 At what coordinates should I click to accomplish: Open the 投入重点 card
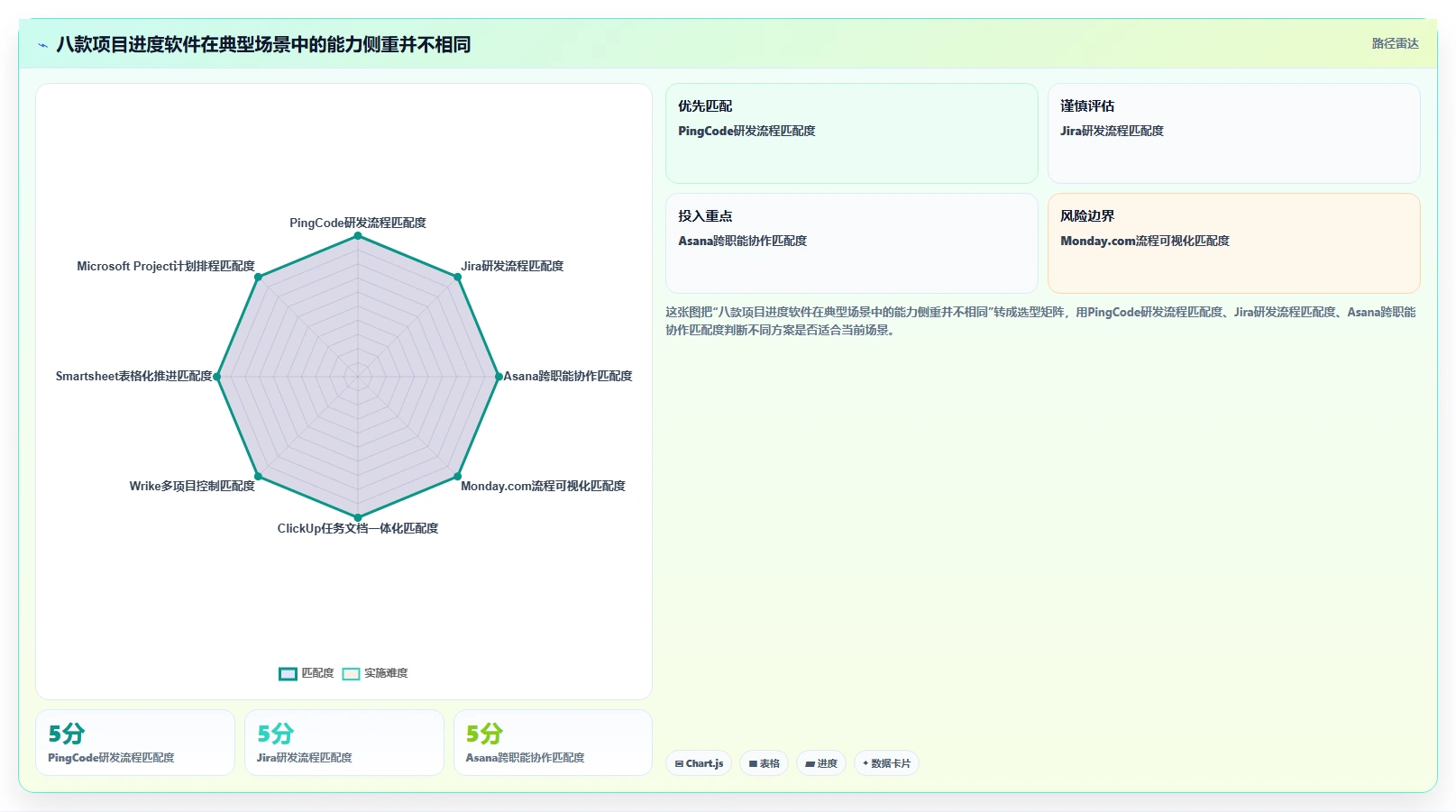pos(852,243)
